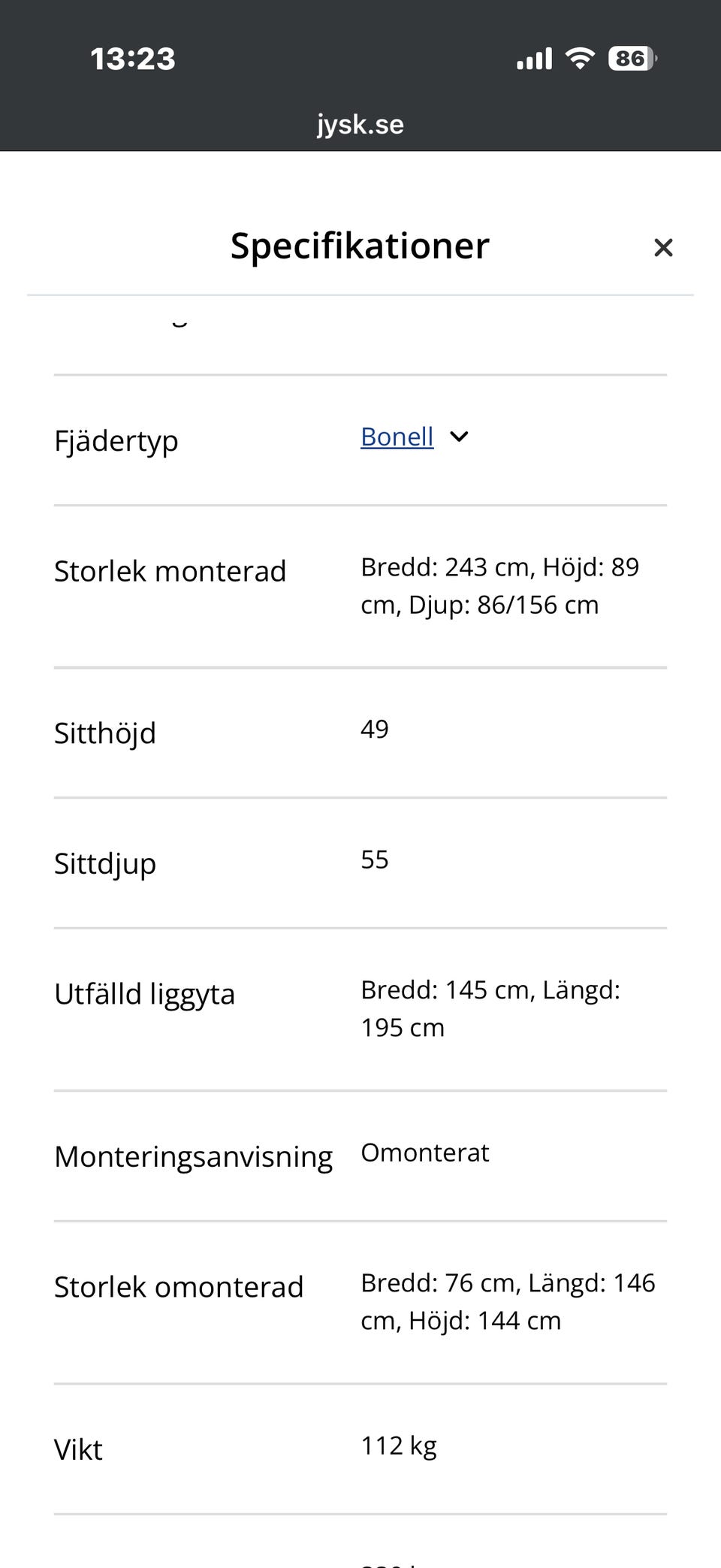This screenshot has height=1568, width=721.
Task: Tap the Omonterat value under Monteringsanvisning
Action: 424,1153
